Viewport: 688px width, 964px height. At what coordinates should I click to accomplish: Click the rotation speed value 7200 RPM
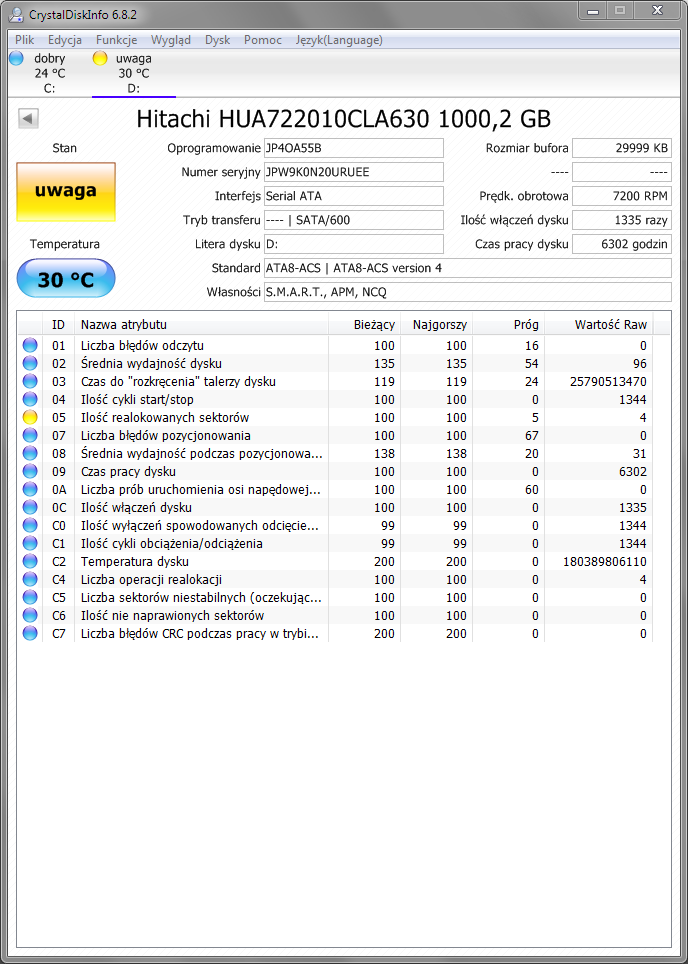[x=622, y=196]
